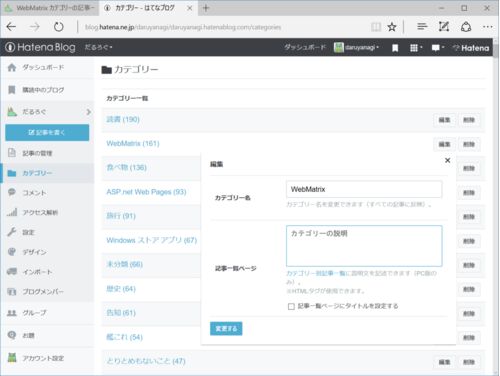Viewport: 500px width, 376px height.
Task: Click the Hatena Blog logo
Action: tap(40, 47)
